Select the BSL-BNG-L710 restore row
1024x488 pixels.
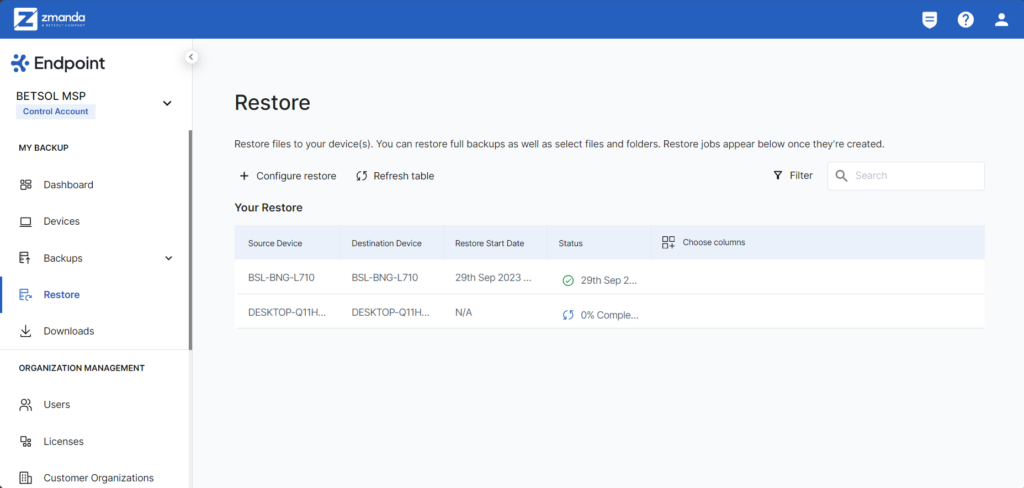pos(609,277)
